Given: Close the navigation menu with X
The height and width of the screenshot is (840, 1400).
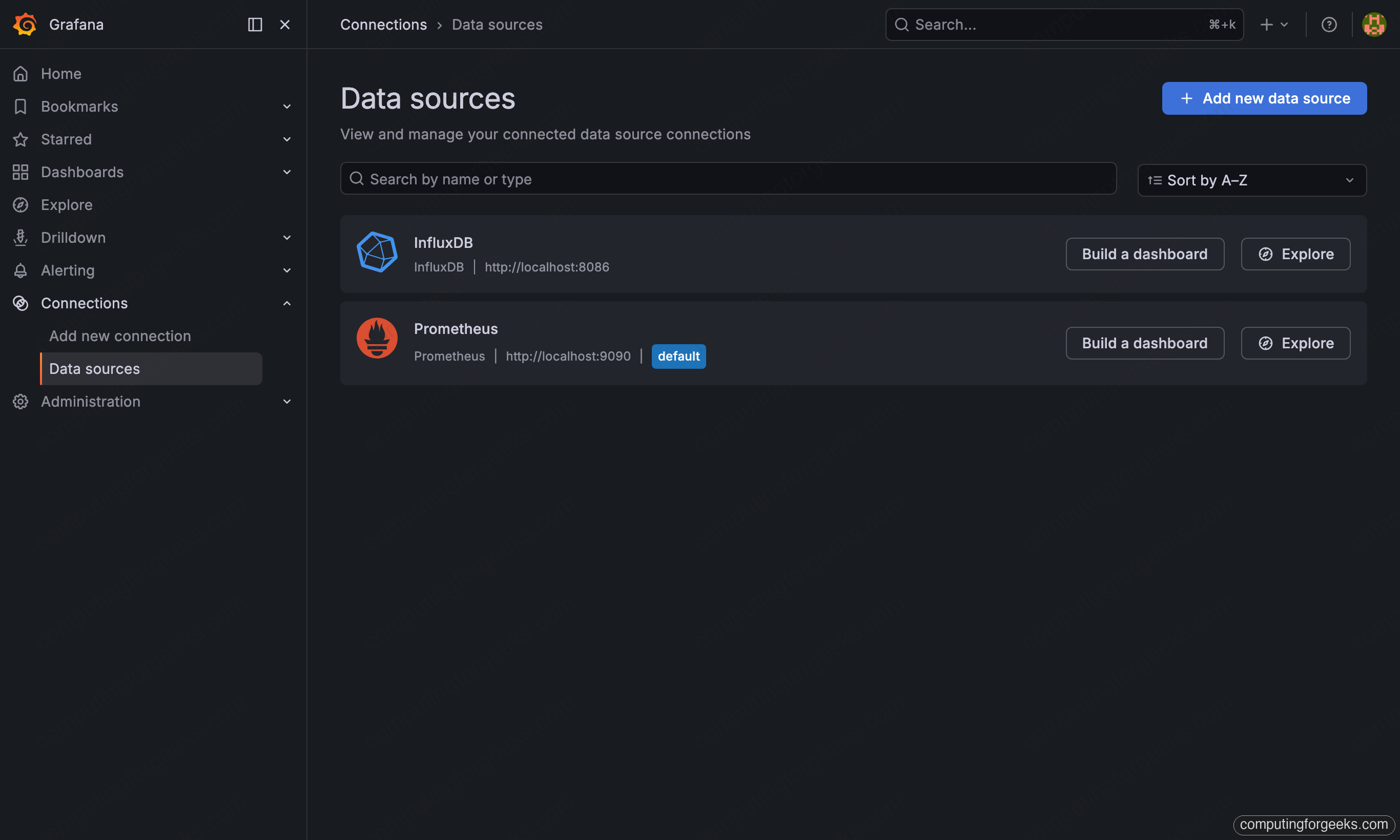Looking at the screenshot, I should 285,25.
